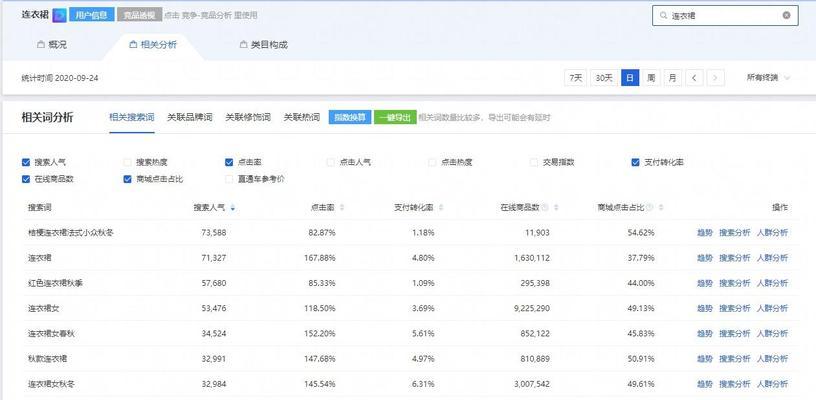Screen dimensions: 816x400
Task: Select the 关联修饰词 tab
Action: click(x=248, y=118)
